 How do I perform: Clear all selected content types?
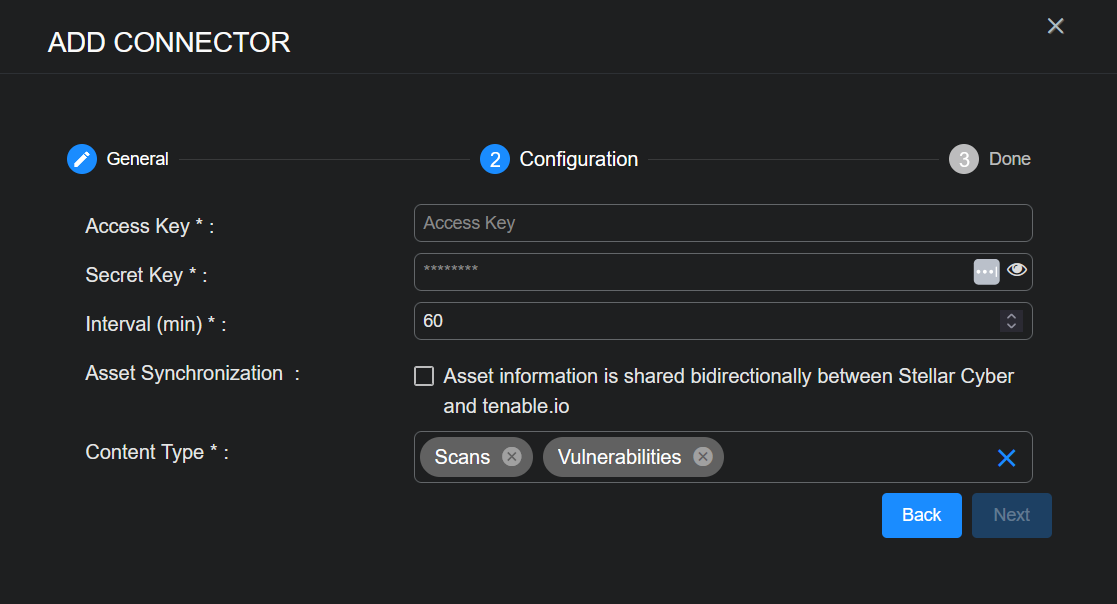[1006, 457]
